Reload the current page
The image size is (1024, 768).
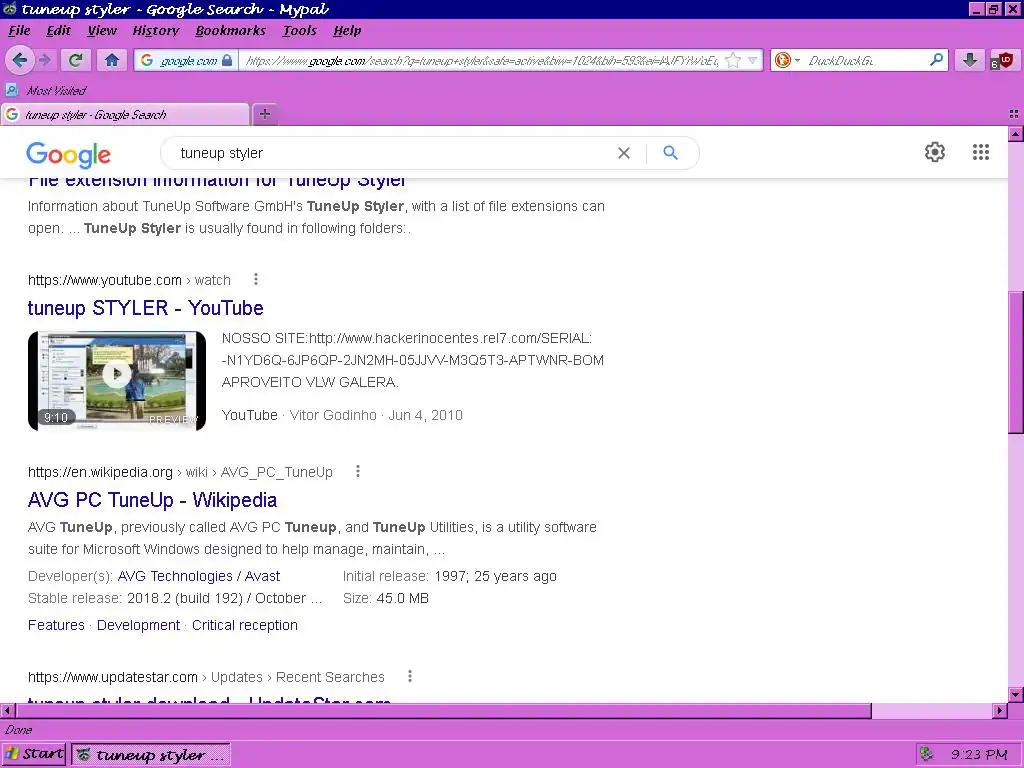click(x=75, y=60)
